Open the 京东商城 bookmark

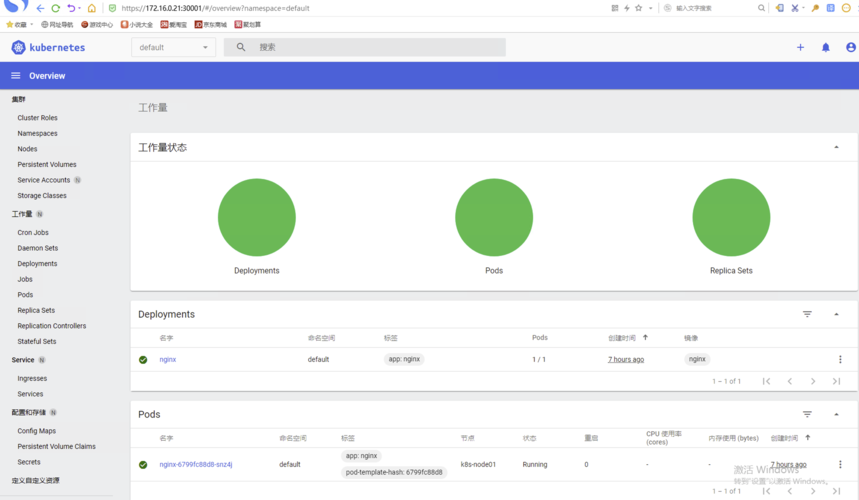[210, 25]
